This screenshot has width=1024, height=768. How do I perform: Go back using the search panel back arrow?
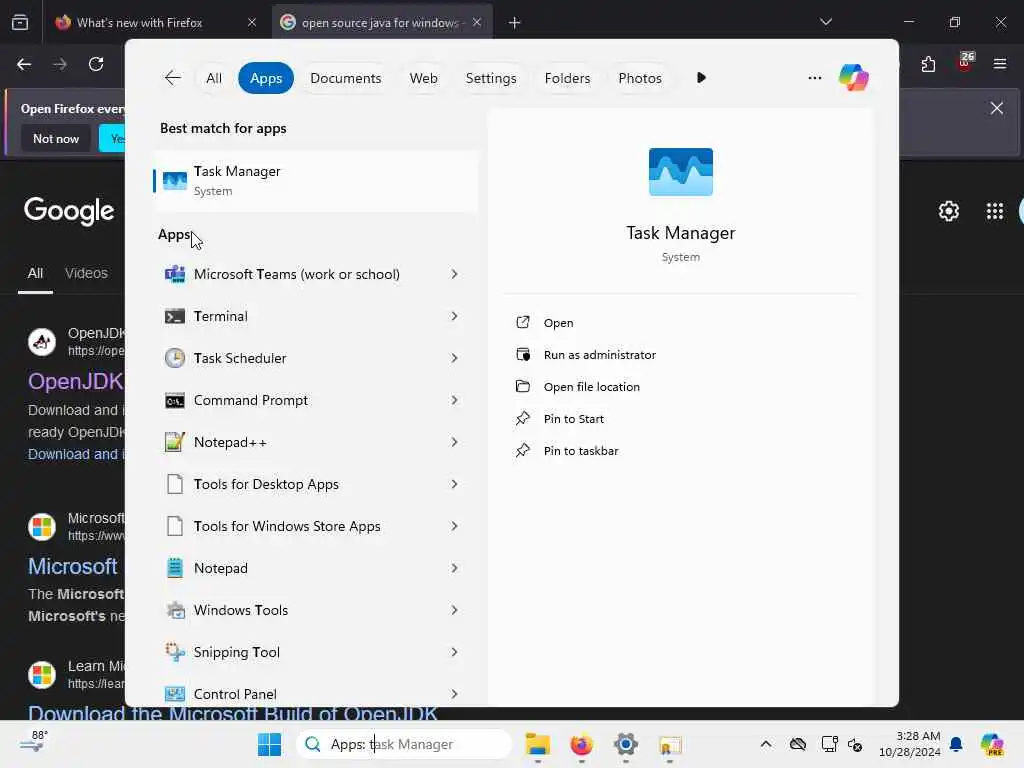[172, 78]
